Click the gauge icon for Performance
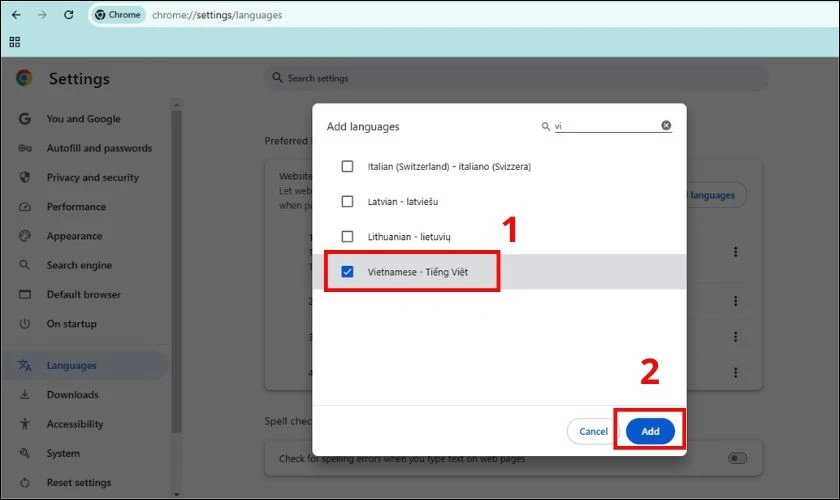 [x=25, y=207]
